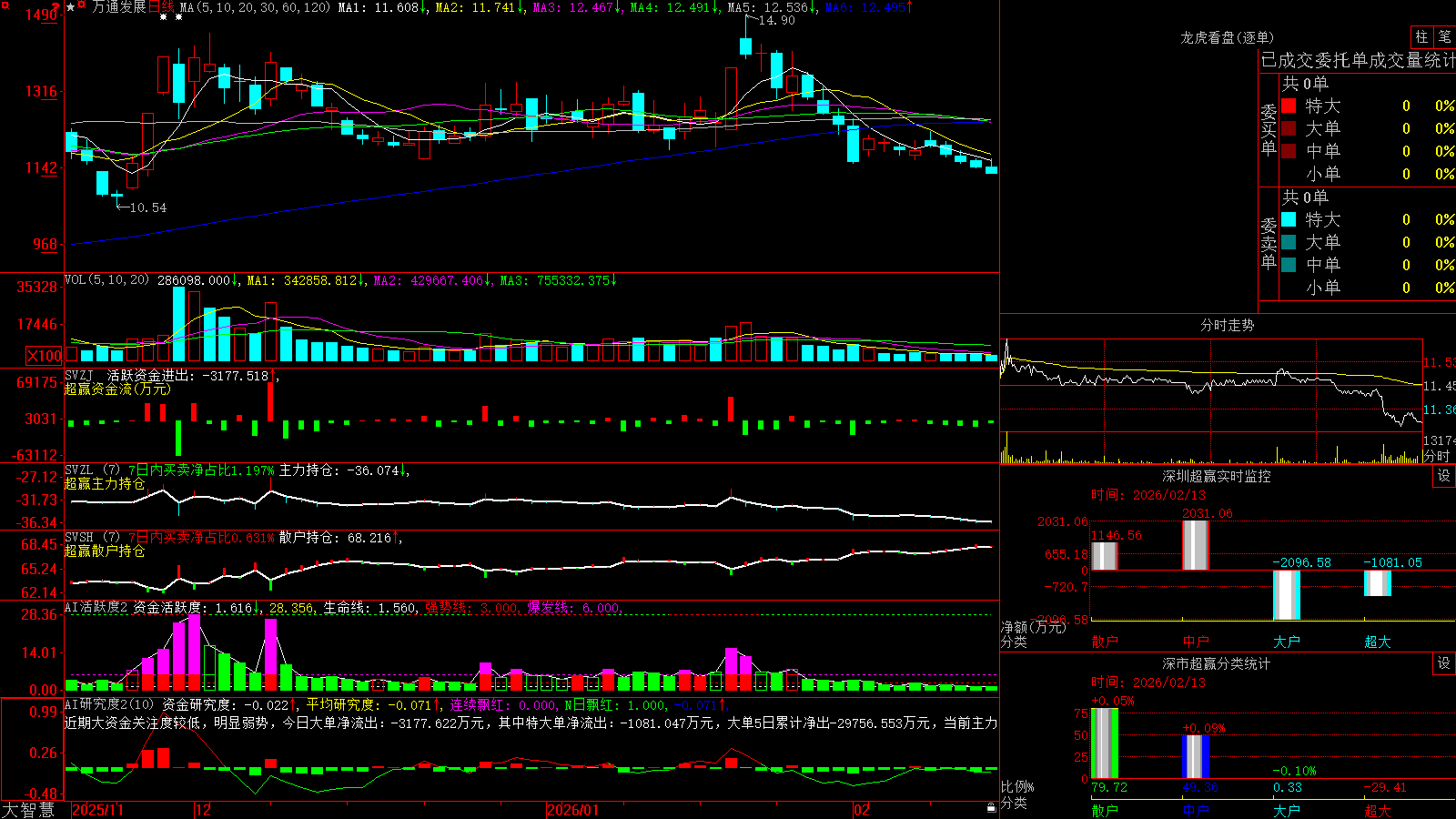Click the 委卖单 section label

(x=1269, y=243)
